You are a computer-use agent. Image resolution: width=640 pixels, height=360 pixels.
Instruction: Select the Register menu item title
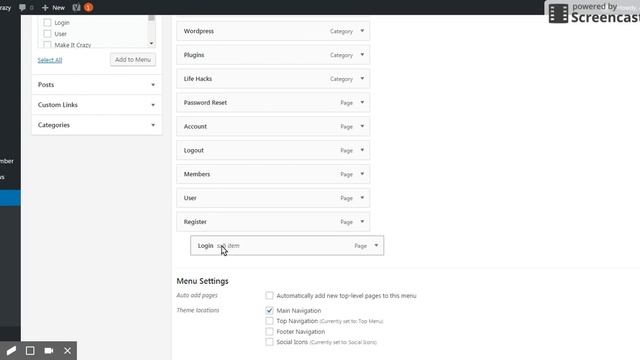(x=195, y=222)
